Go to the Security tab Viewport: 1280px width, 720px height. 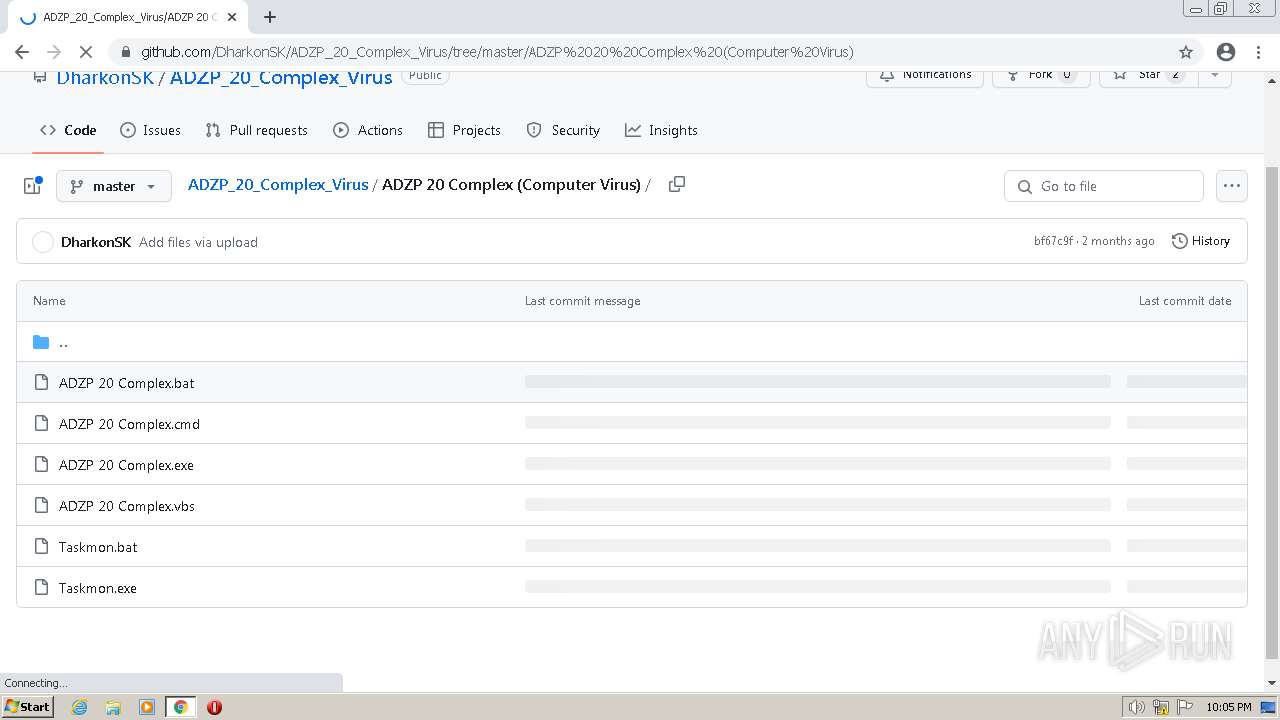pyautogui.click(x=563, y=130)
